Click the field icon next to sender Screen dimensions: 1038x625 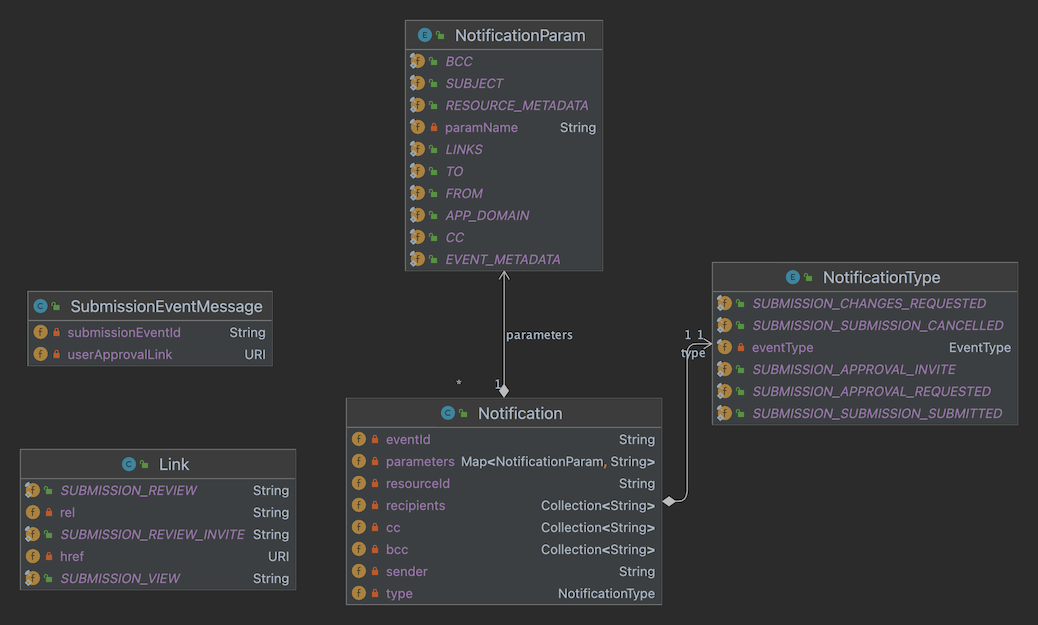click(x=359, y=571)
